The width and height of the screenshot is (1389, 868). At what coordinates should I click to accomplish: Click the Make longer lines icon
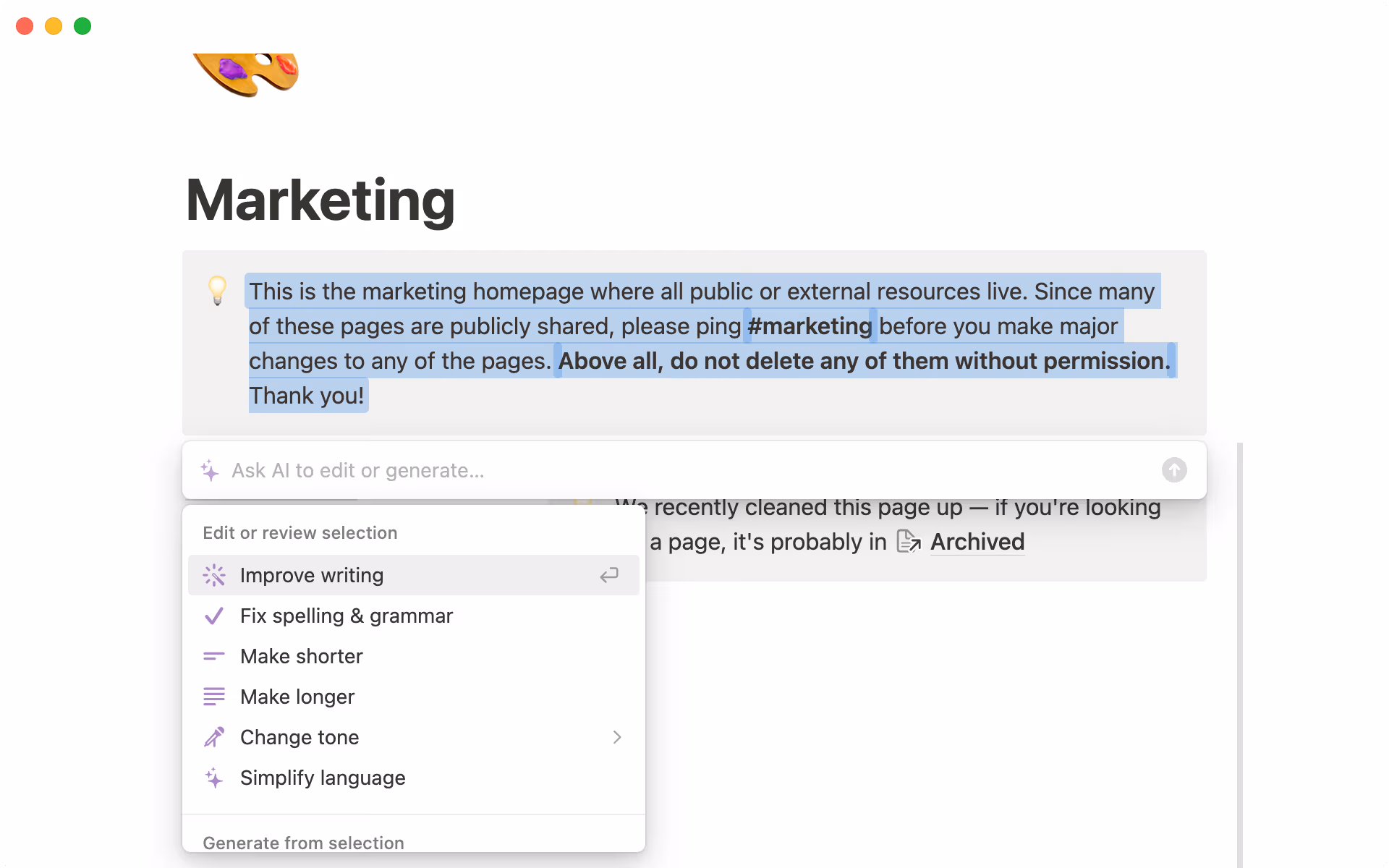(x=214, y=697)
